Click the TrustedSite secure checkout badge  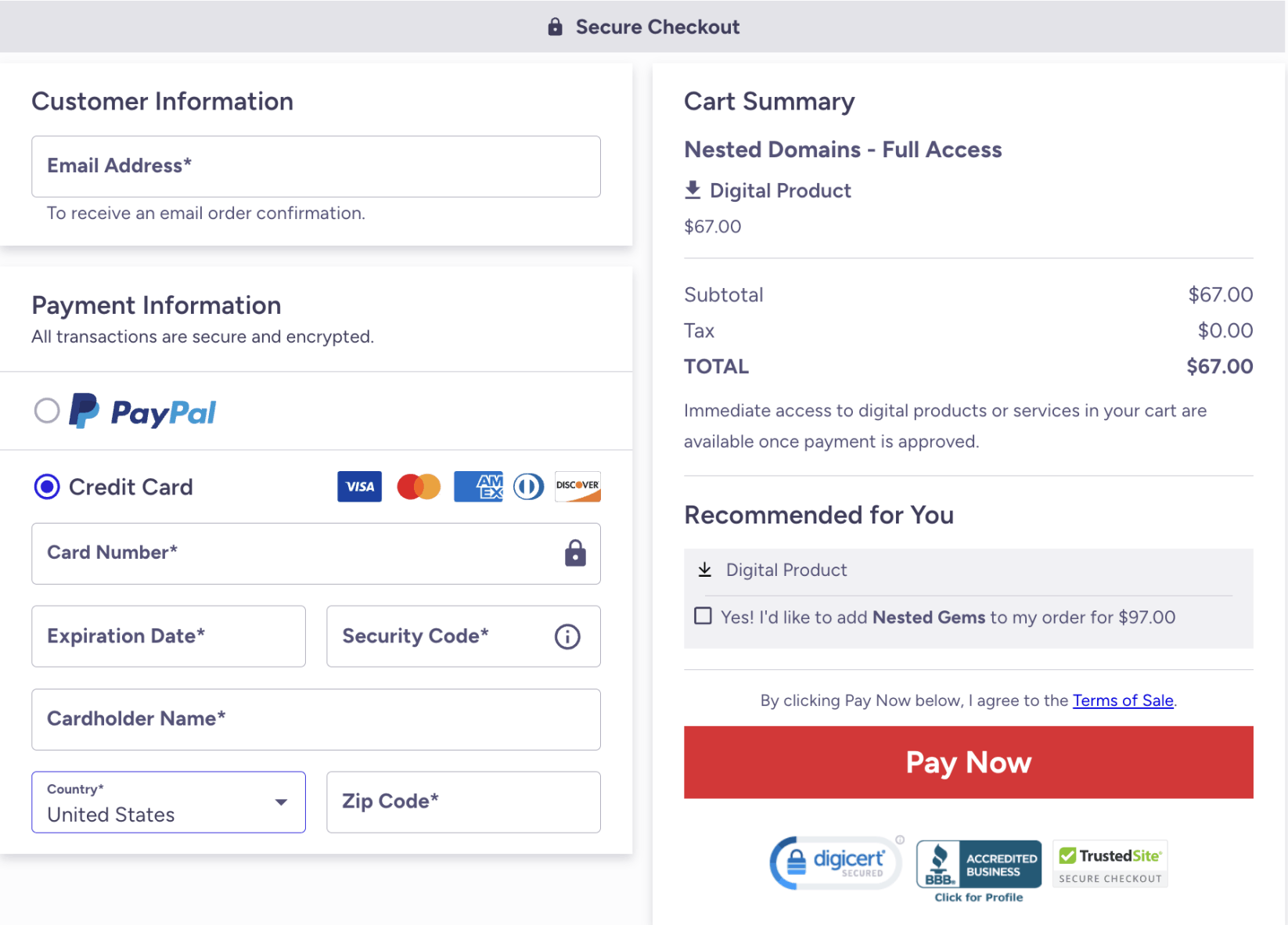(1110, 863)
